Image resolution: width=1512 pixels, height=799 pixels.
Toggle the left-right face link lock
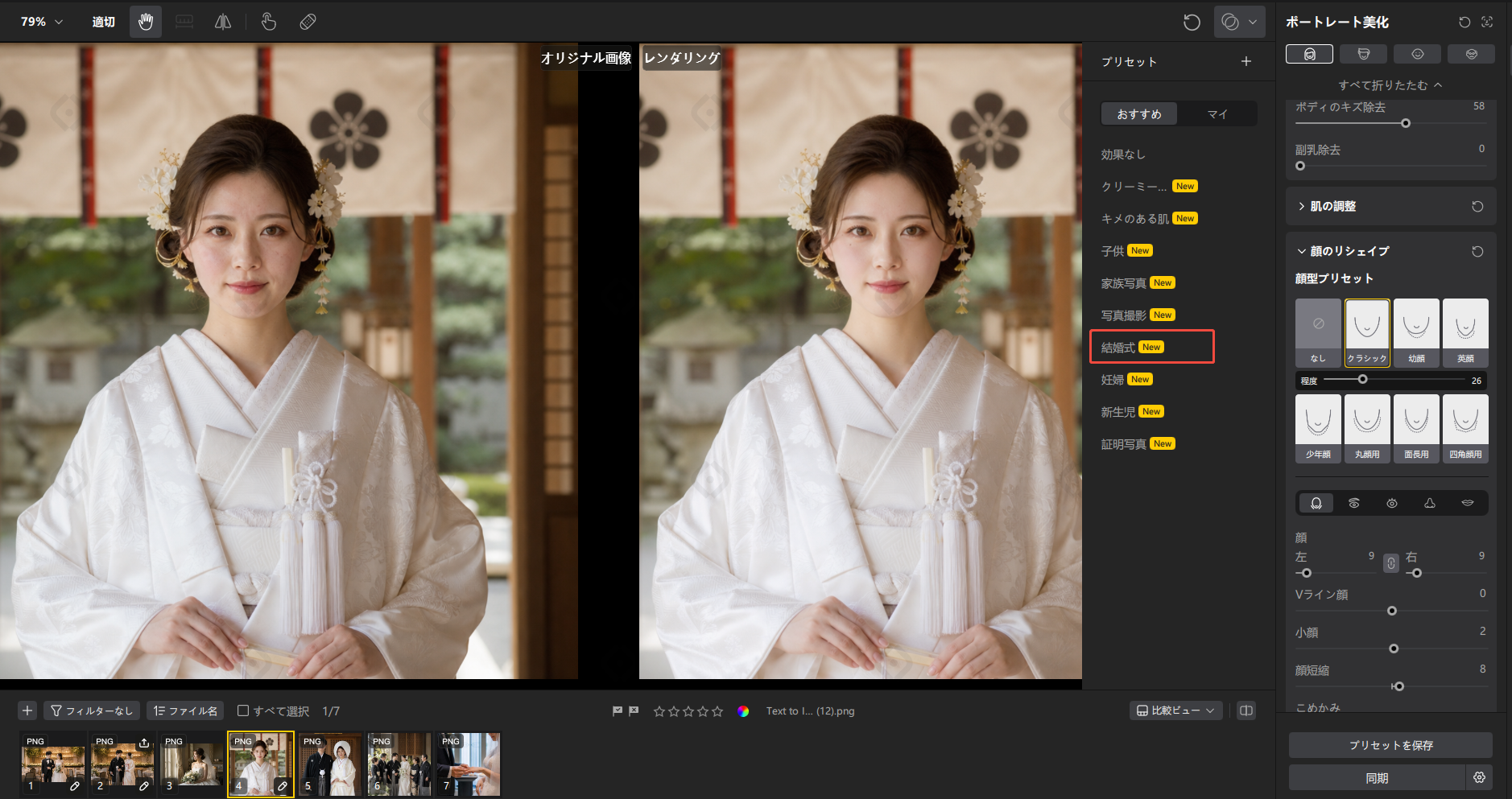point(1391,563)
